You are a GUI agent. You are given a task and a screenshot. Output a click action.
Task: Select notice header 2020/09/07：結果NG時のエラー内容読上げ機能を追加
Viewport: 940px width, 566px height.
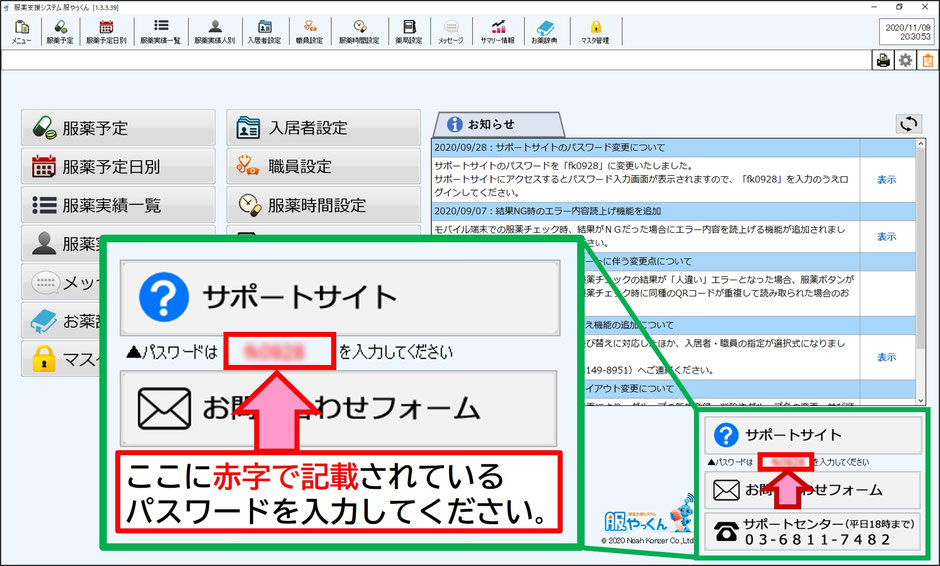[646, 211]
